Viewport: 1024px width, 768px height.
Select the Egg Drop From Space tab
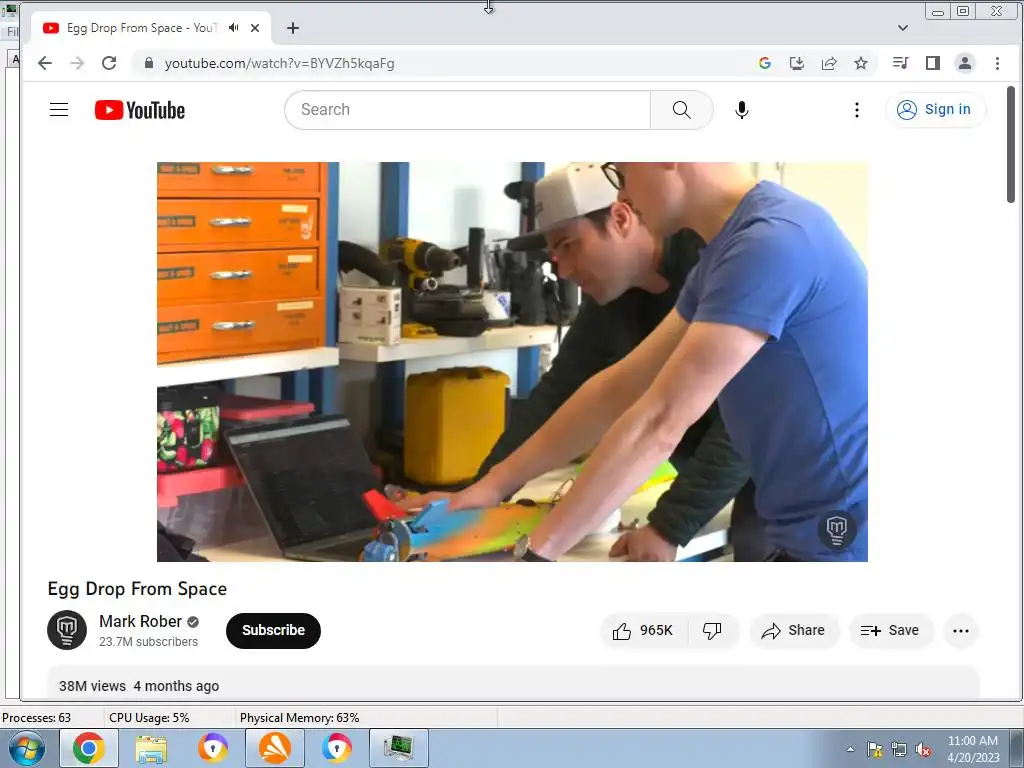click(152, 28)
